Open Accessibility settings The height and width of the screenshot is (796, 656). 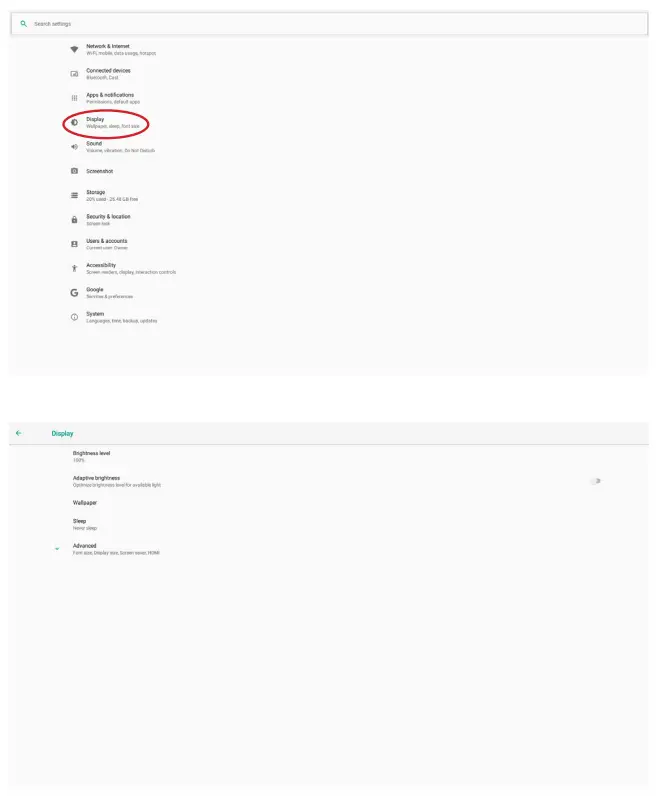point(101,268)
